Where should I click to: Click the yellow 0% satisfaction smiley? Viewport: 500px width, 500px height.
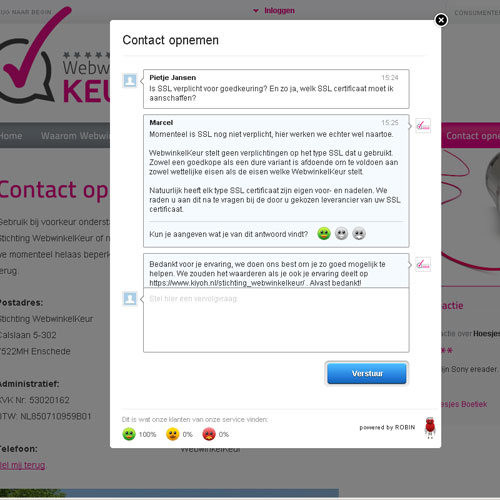(x=173, y=434)
